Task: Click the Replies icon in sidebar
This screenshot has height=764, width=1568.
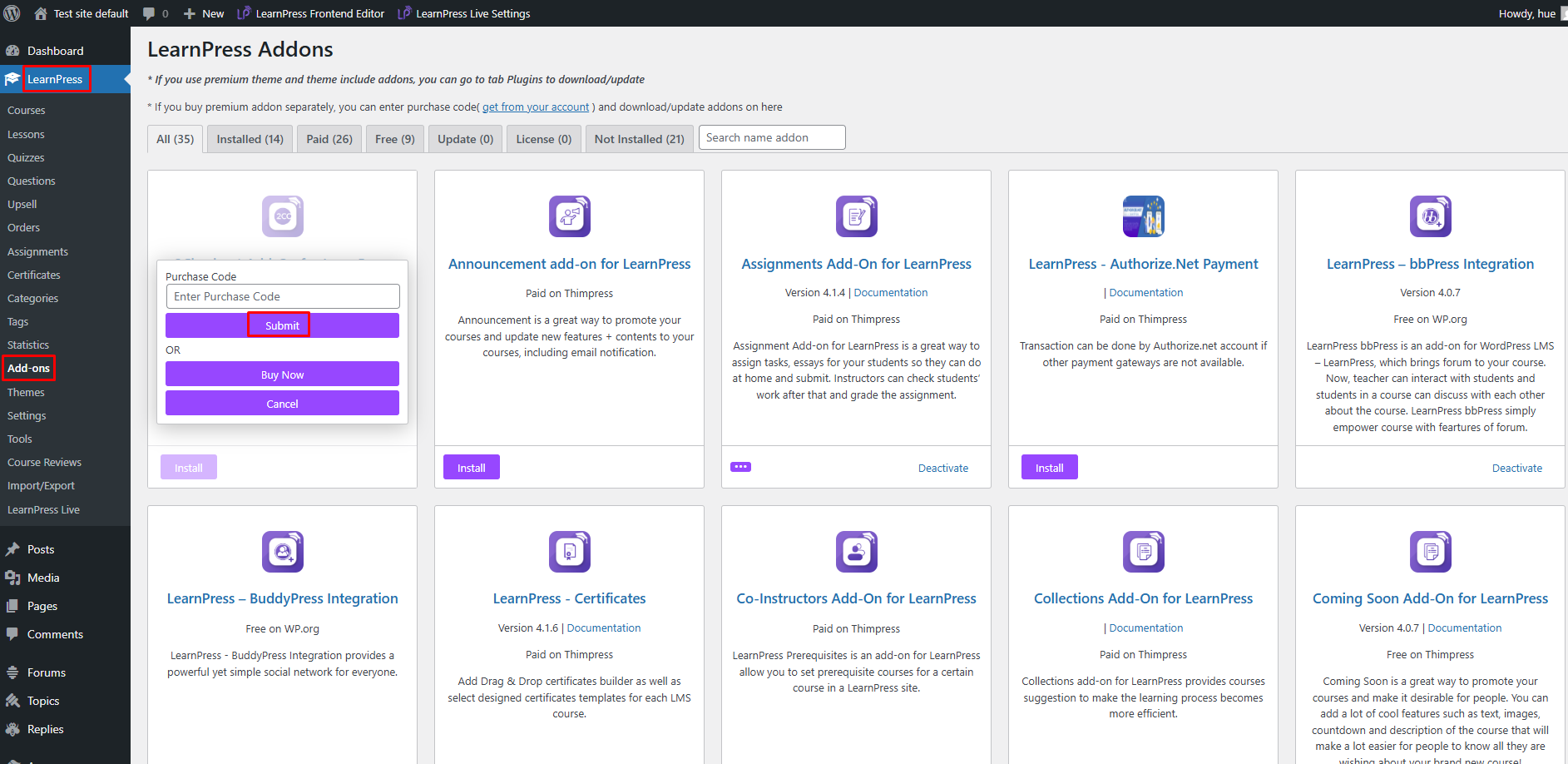Action: coord(12,729)
